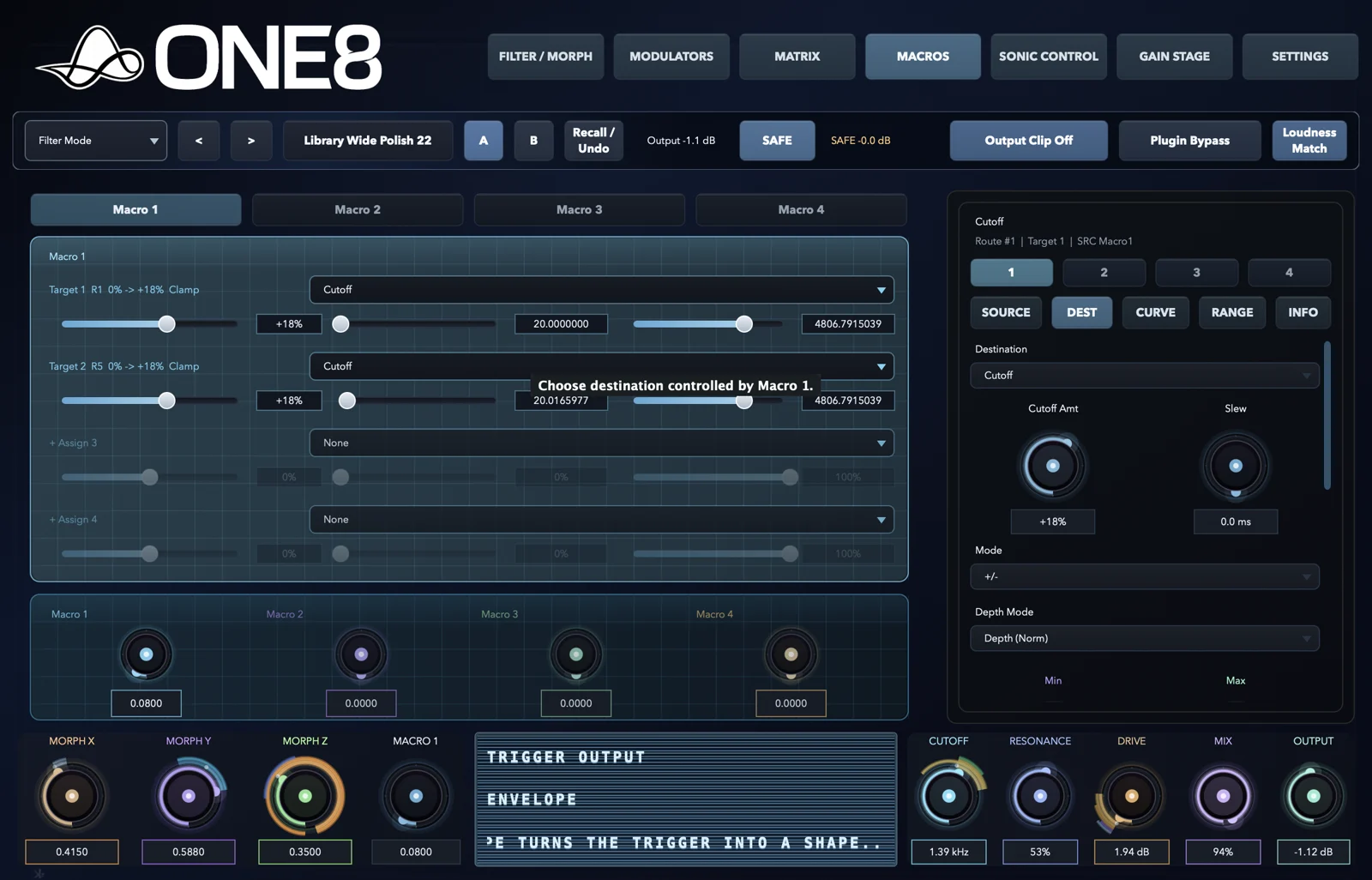Switch to the Macro 3 tab

pyautogui.click(x=579, y=209)
